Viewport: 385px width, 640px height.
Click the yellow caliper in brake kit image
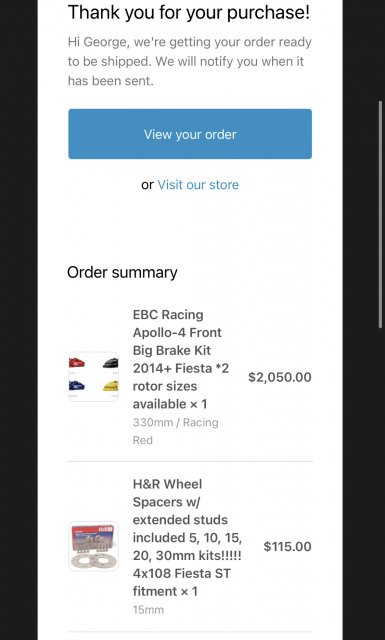click(111, 386)
